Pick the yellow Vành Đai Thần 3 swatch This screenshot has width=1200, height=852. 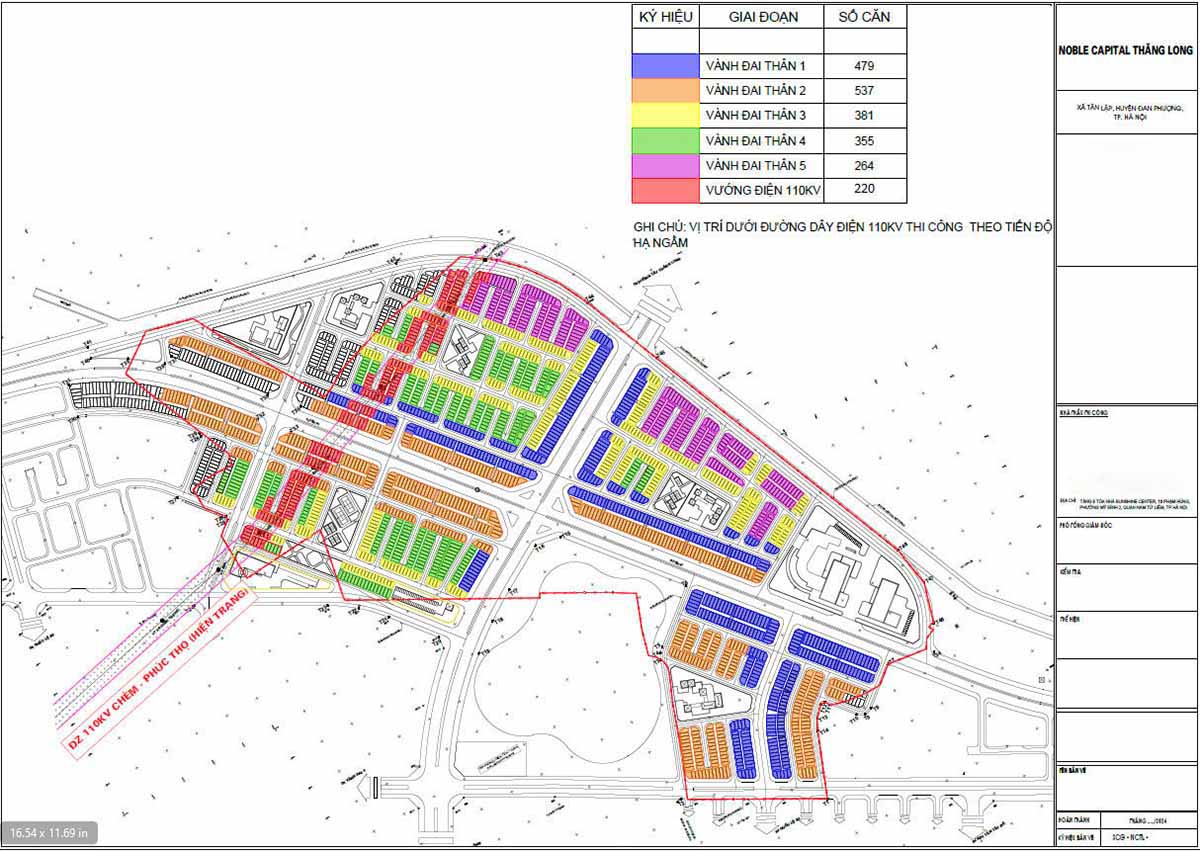click(x=665, y=116)
